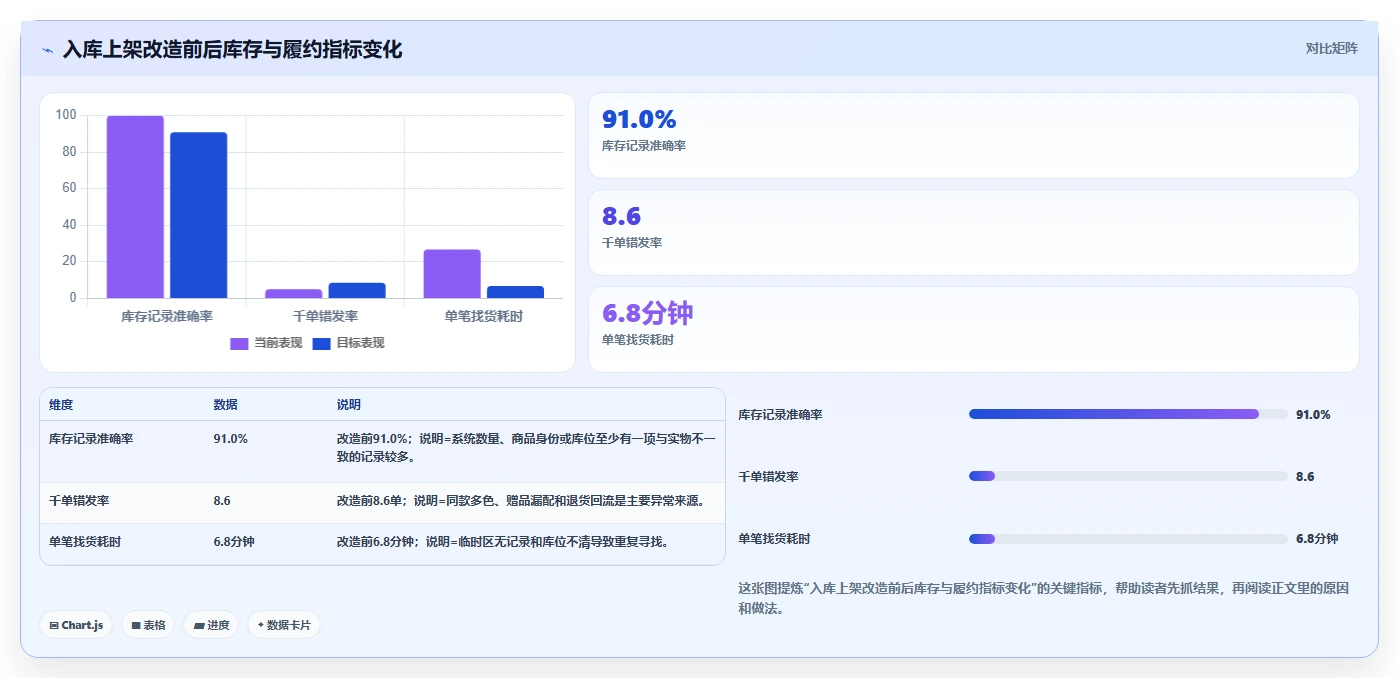The height and width of the screenshot is (678, 1399).
Task: Click the 100 y-axis tick label
Action: pyautogui.click(x=66, y=115)
